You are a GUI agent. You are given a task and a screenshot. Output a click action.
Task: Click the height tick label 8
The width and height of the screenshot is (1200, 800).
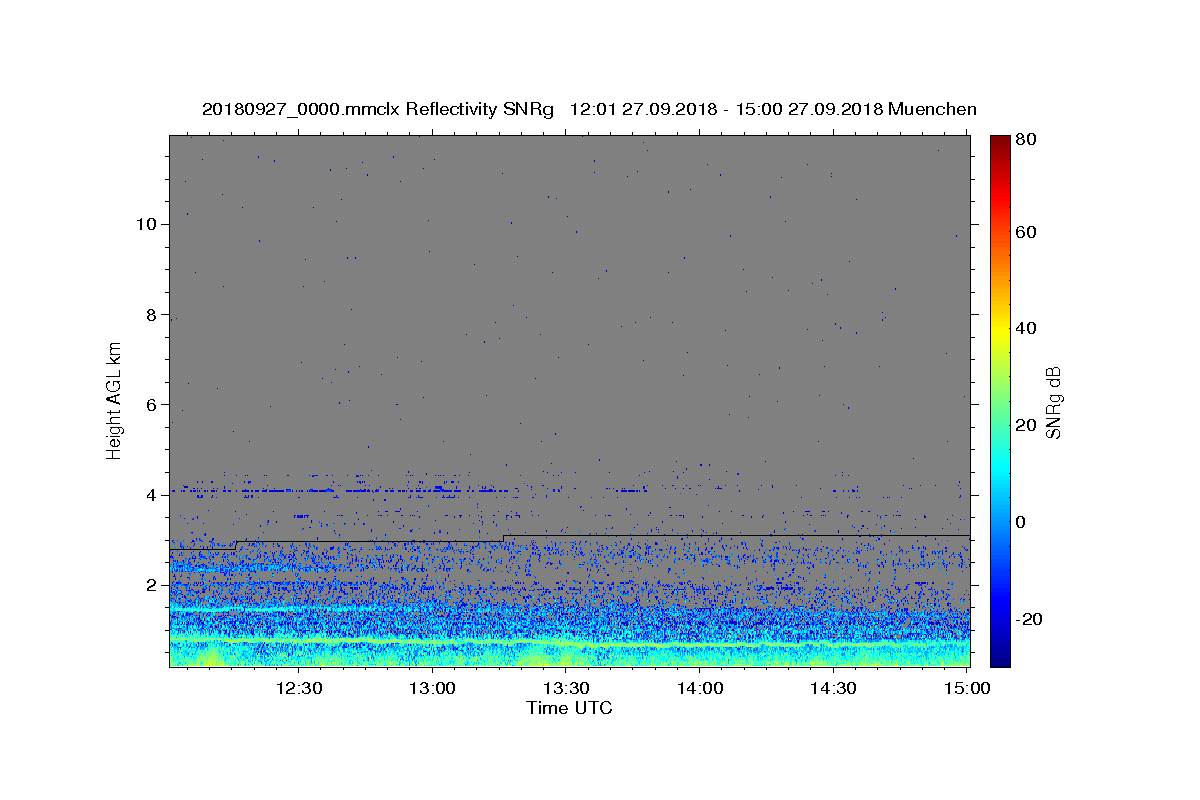point(152,314)
